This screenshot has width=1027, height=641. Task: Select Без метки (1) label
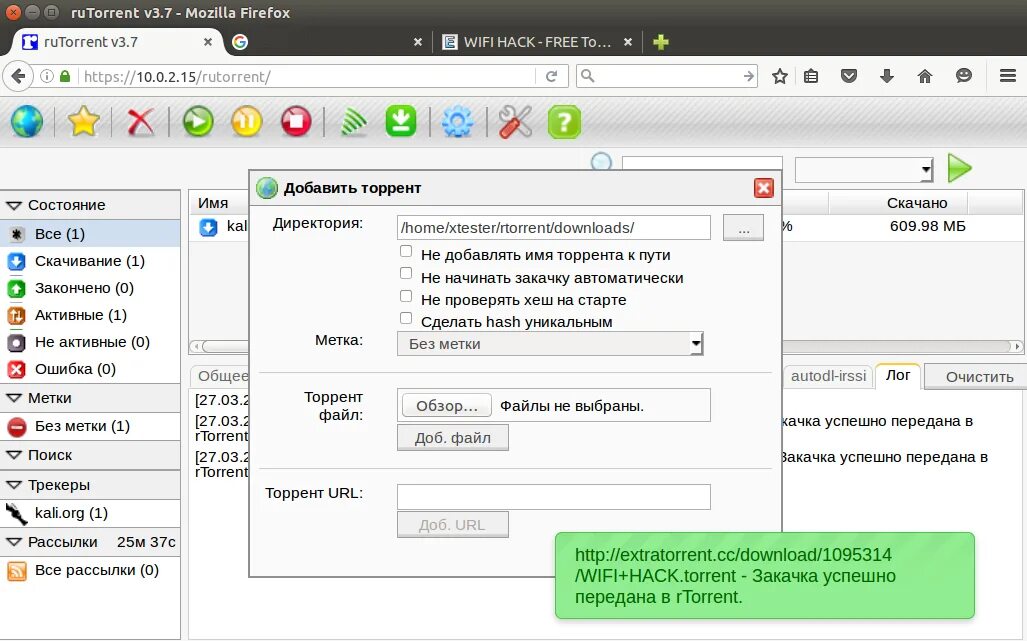pos(90,426)
